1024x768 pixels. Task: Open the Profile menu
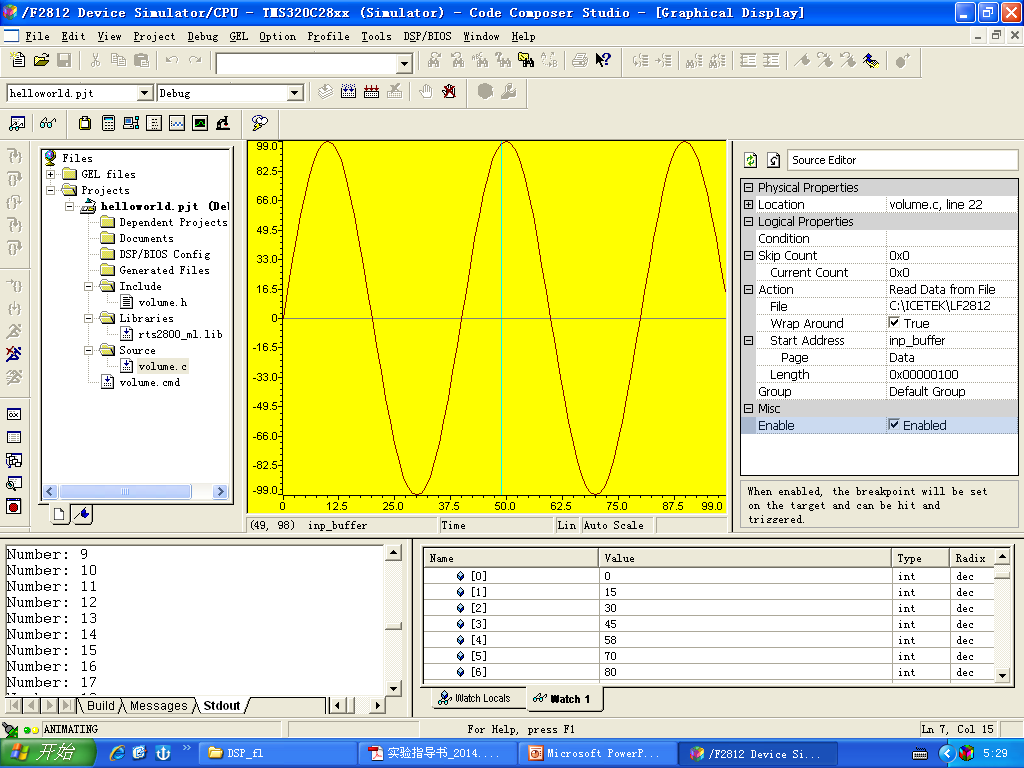[328, 37]
